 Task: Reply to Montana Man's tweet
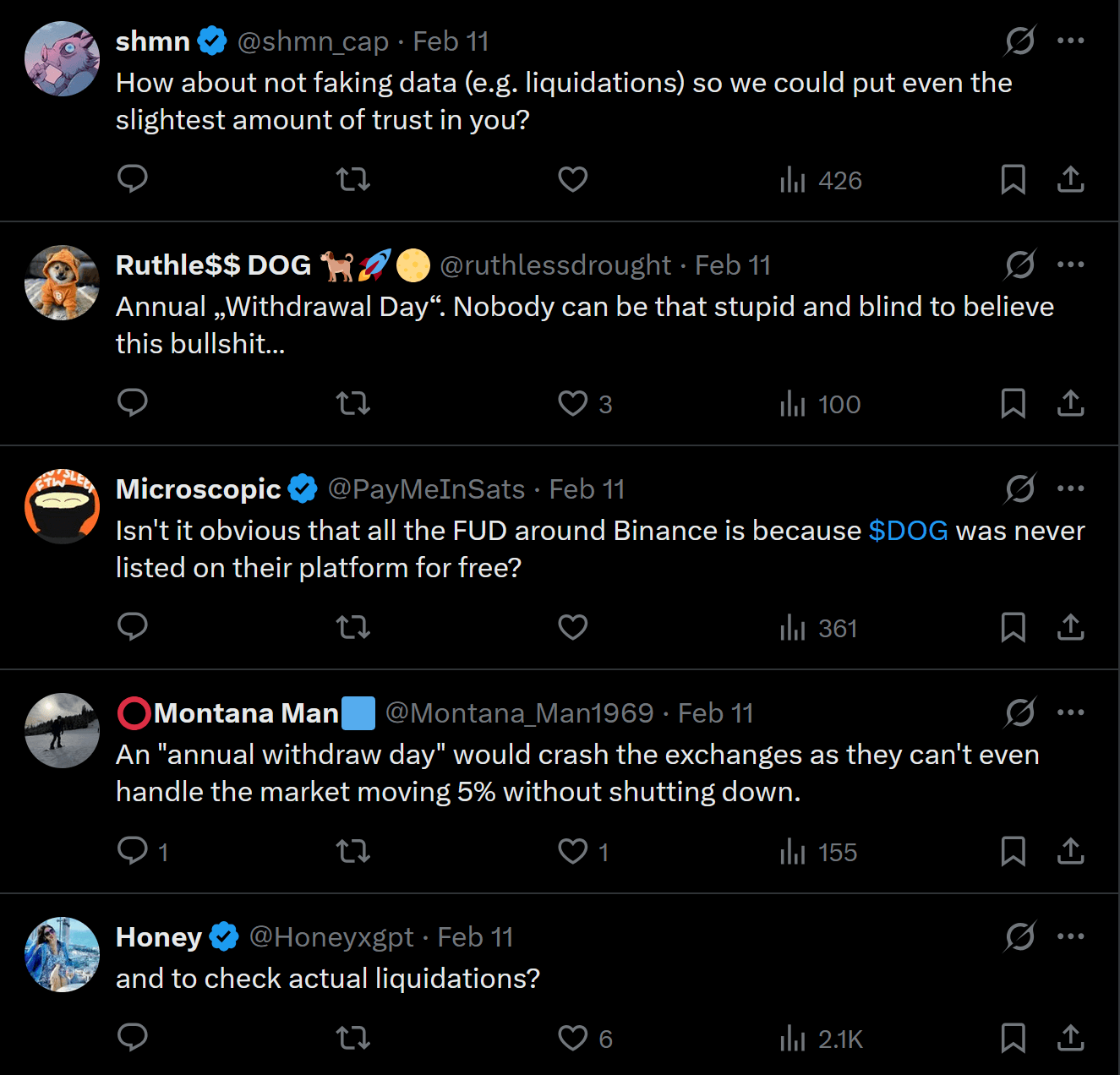tap(133, 851)
